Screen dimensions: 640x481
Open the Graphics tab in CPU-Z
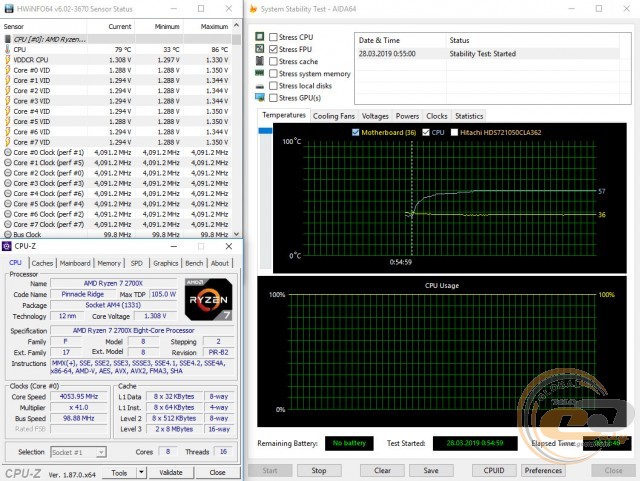[x=166, y=263]
